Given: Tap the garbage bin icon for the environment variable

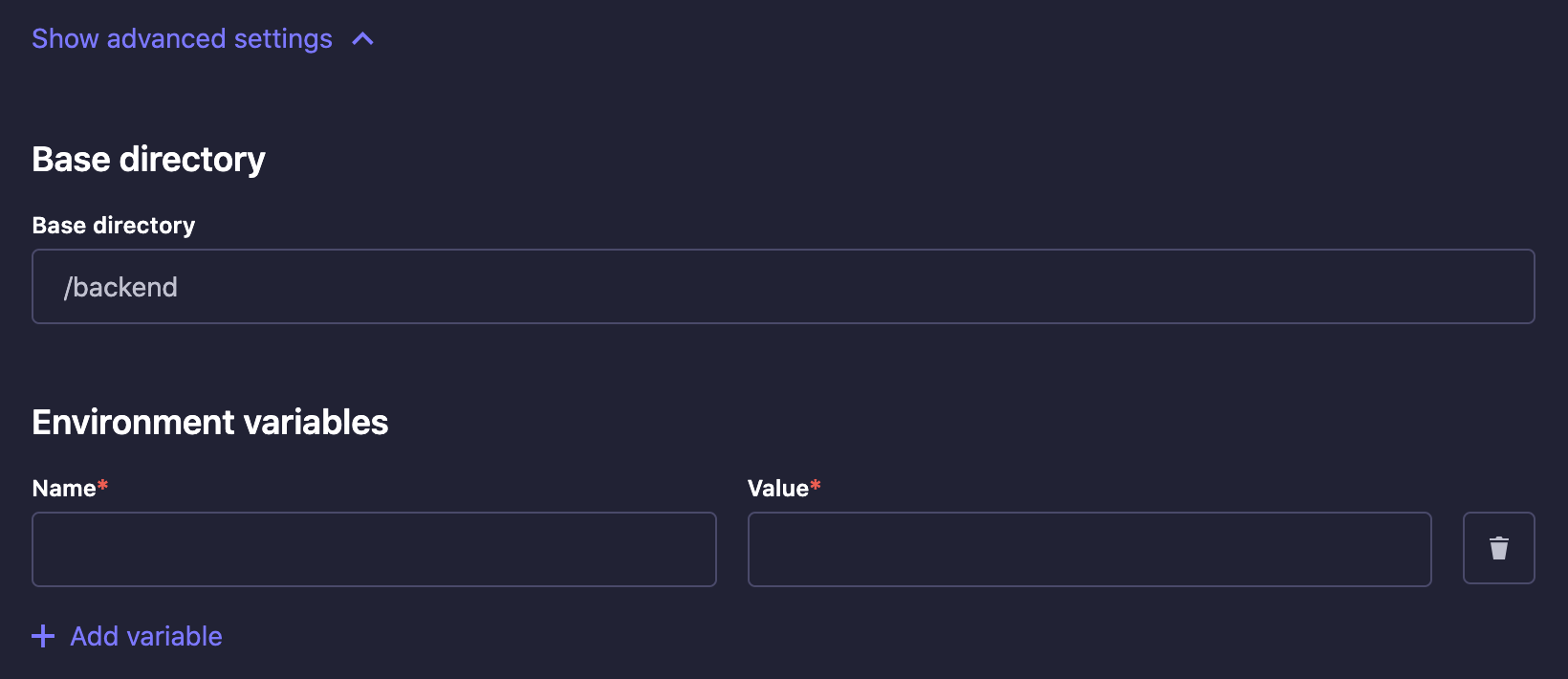Looking at the screenshot, I should pos(1498,548).
